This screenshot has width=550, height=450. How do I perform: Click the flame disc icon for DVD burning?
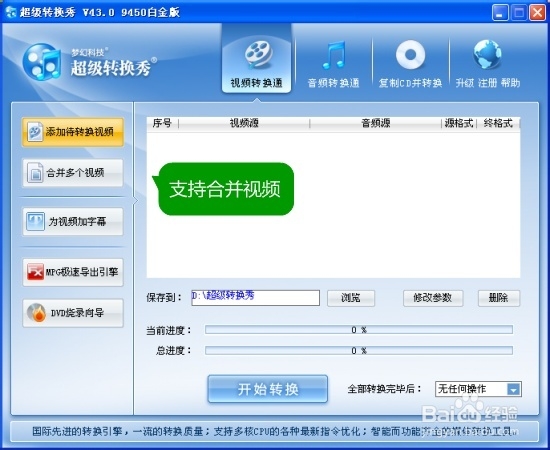(36, 313)
